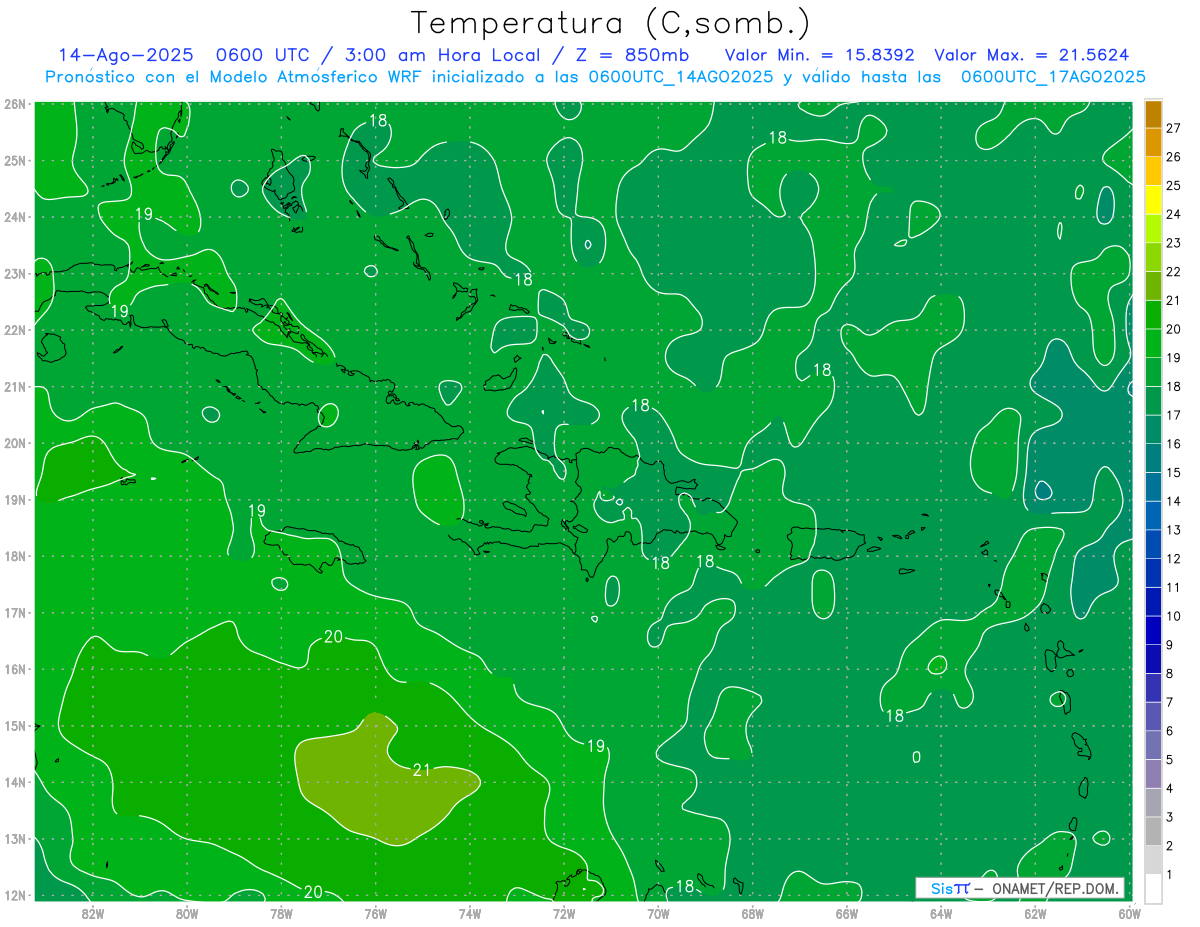Click the 17N latitude axis label
This screenshot has width=1200, height=927.
(15, 612)
